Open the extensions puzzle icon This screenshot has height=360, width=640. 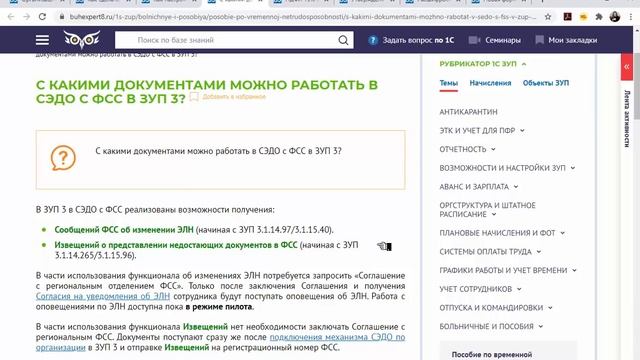tap(599, 17)
